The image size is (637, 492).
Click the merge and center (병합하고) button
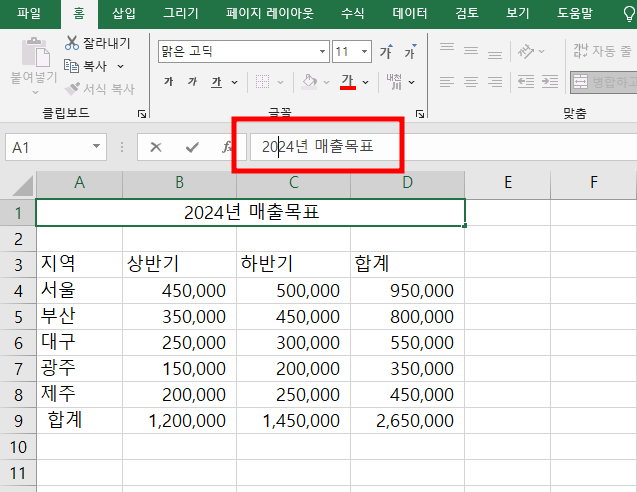(x=604, y=82)
